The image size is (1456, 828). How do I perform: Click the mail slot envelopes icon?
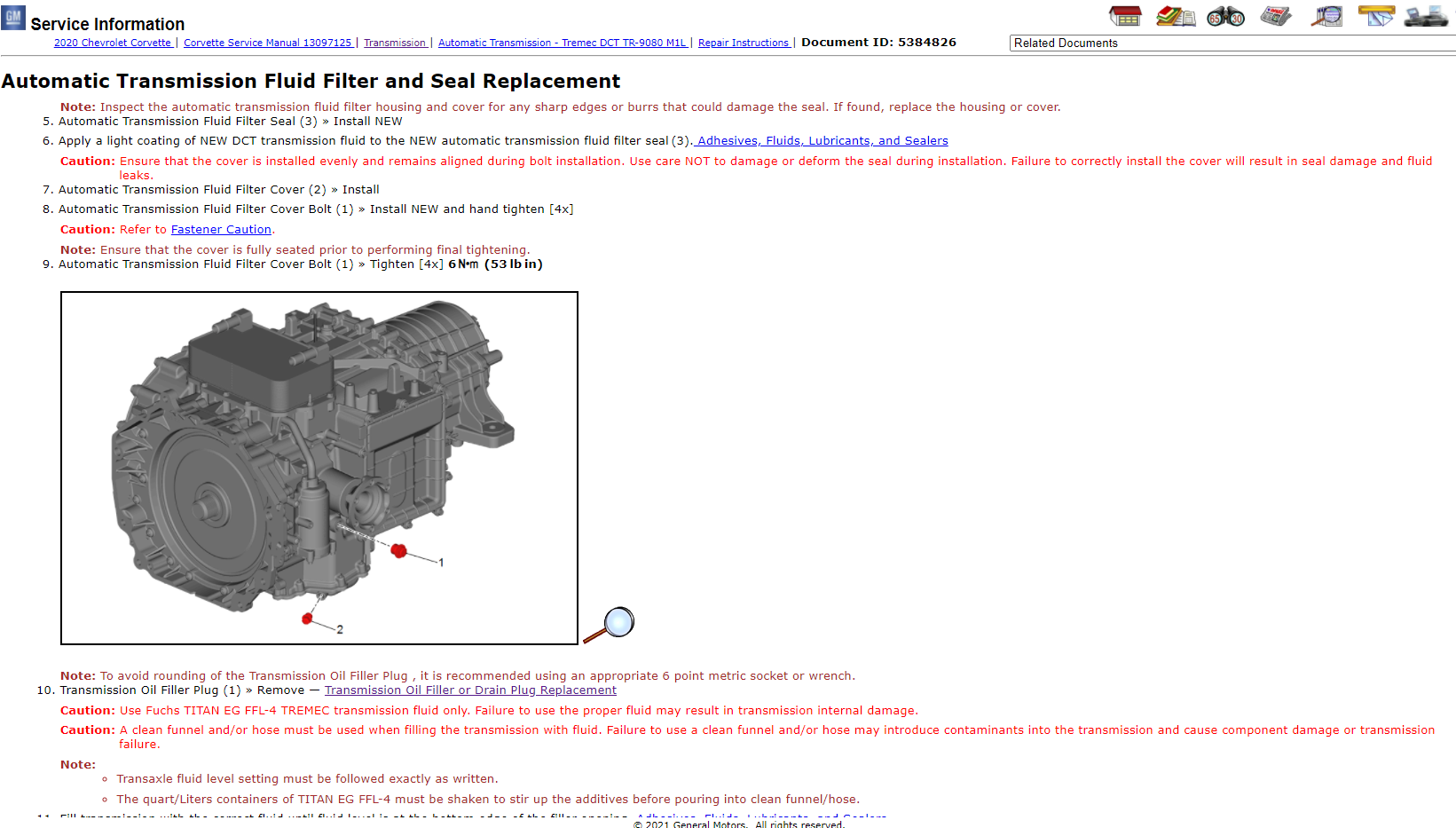(1376, 16)
